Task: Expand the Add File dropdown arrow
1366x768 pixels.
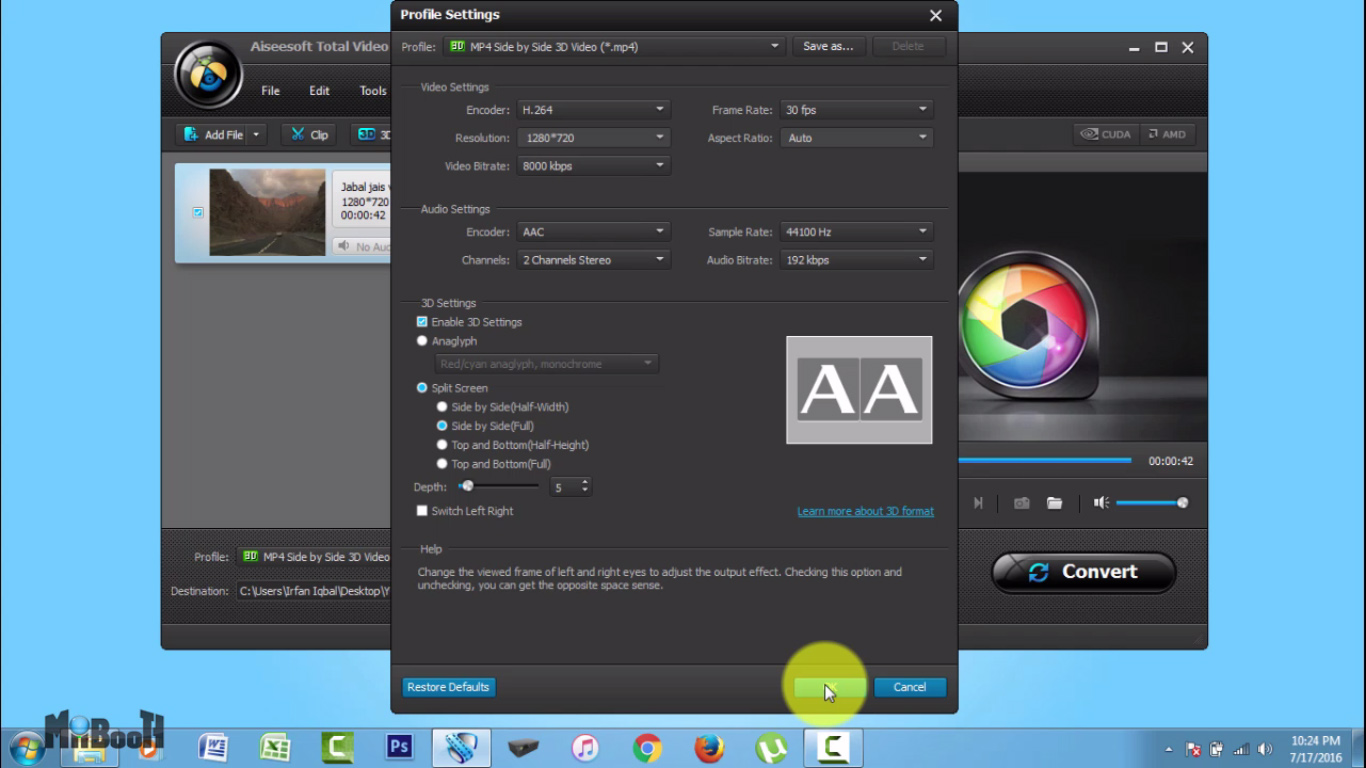Action: coord(257,135)
